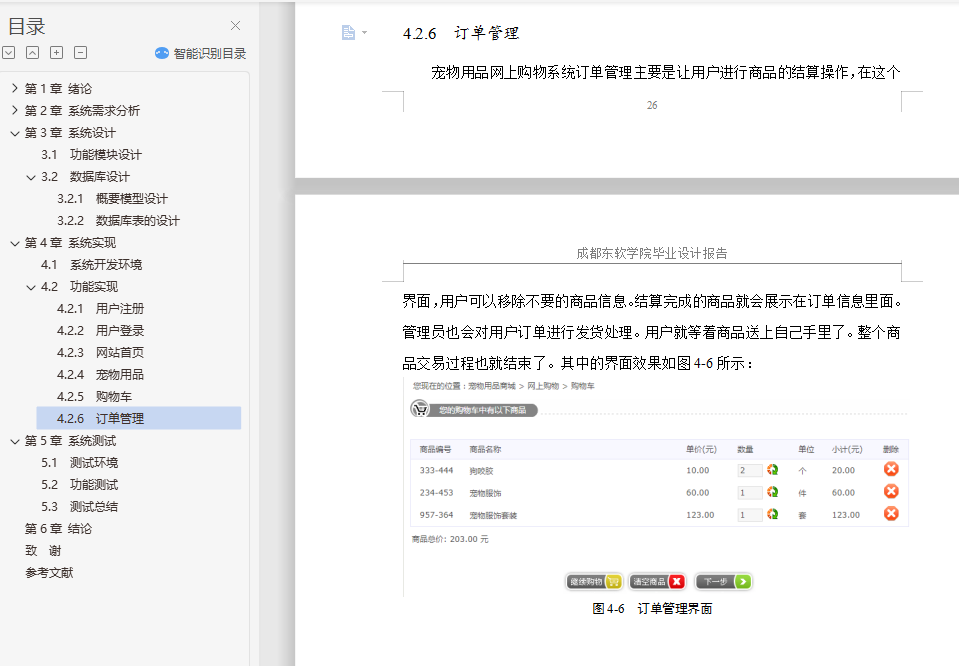Click the 智能识别目录 button label
This screenshot has width=959, height=666.
click(x=210, y=53)
